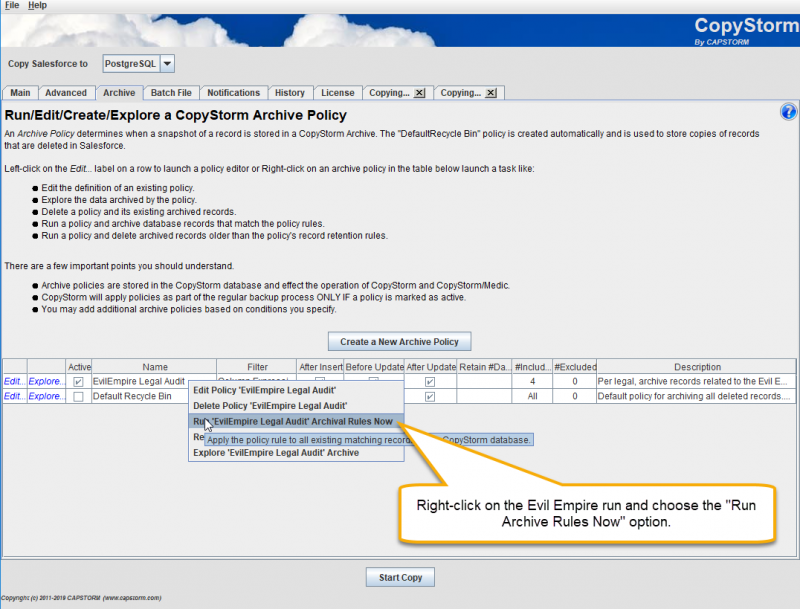Switch to the Archive tab
The height and width of the screenshot is (609, 800).
118,92
